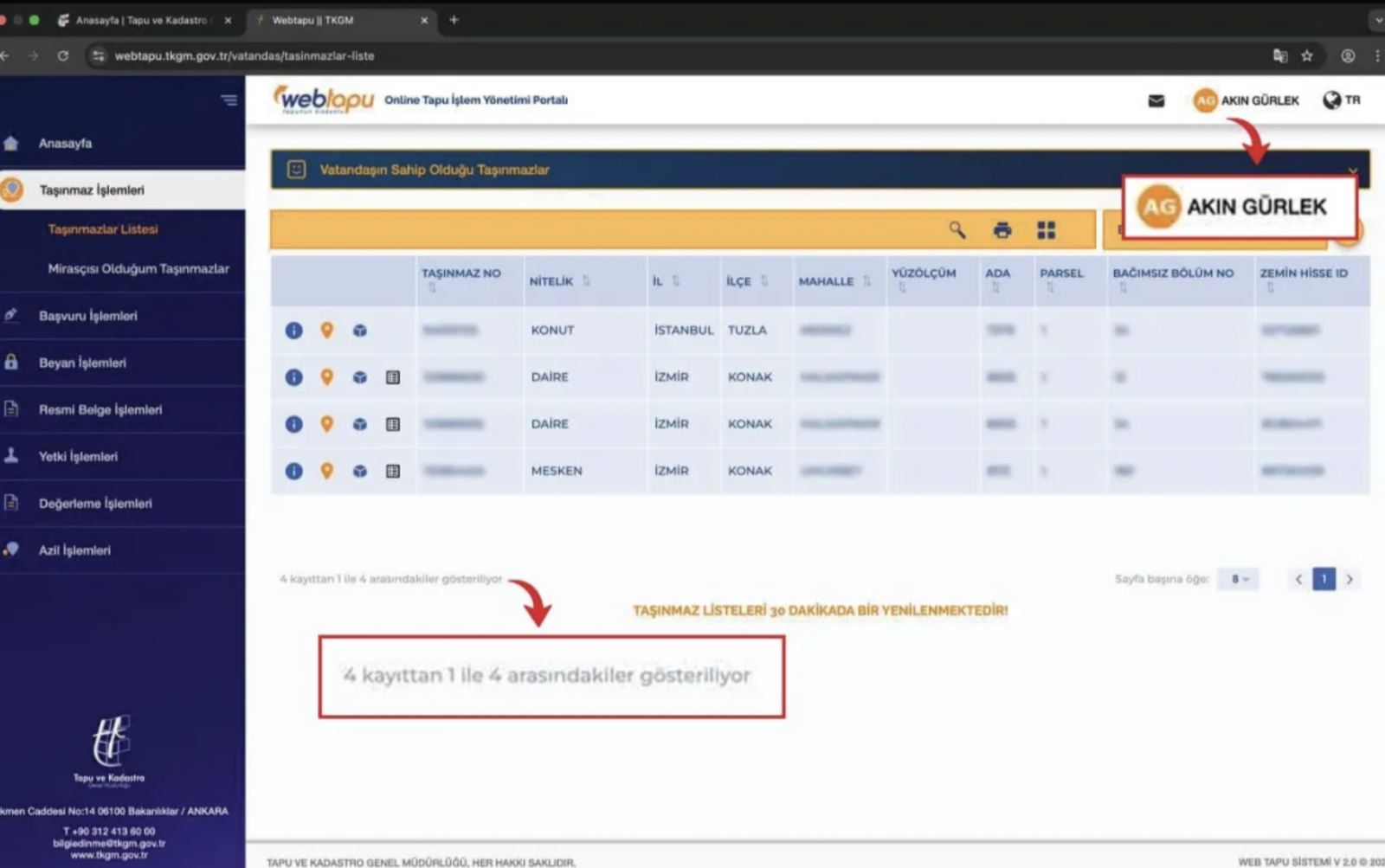Open info icon for the Tuzla KONUT row
This screenshot has height=868, width=1385.
click(x=294, y=331)
